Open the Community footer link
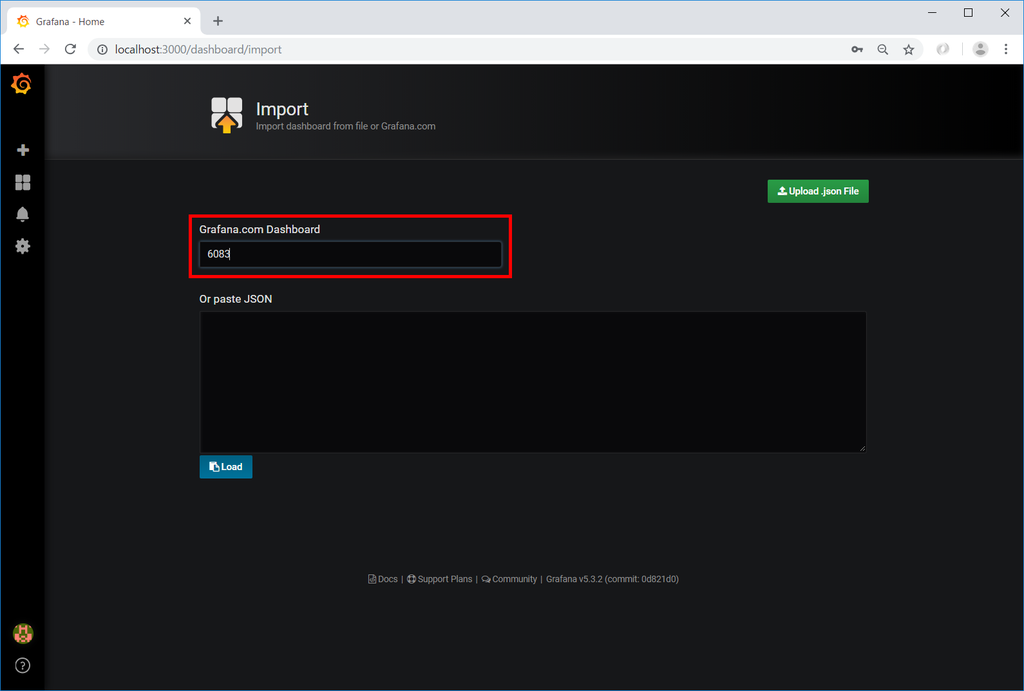 [509, 579]
